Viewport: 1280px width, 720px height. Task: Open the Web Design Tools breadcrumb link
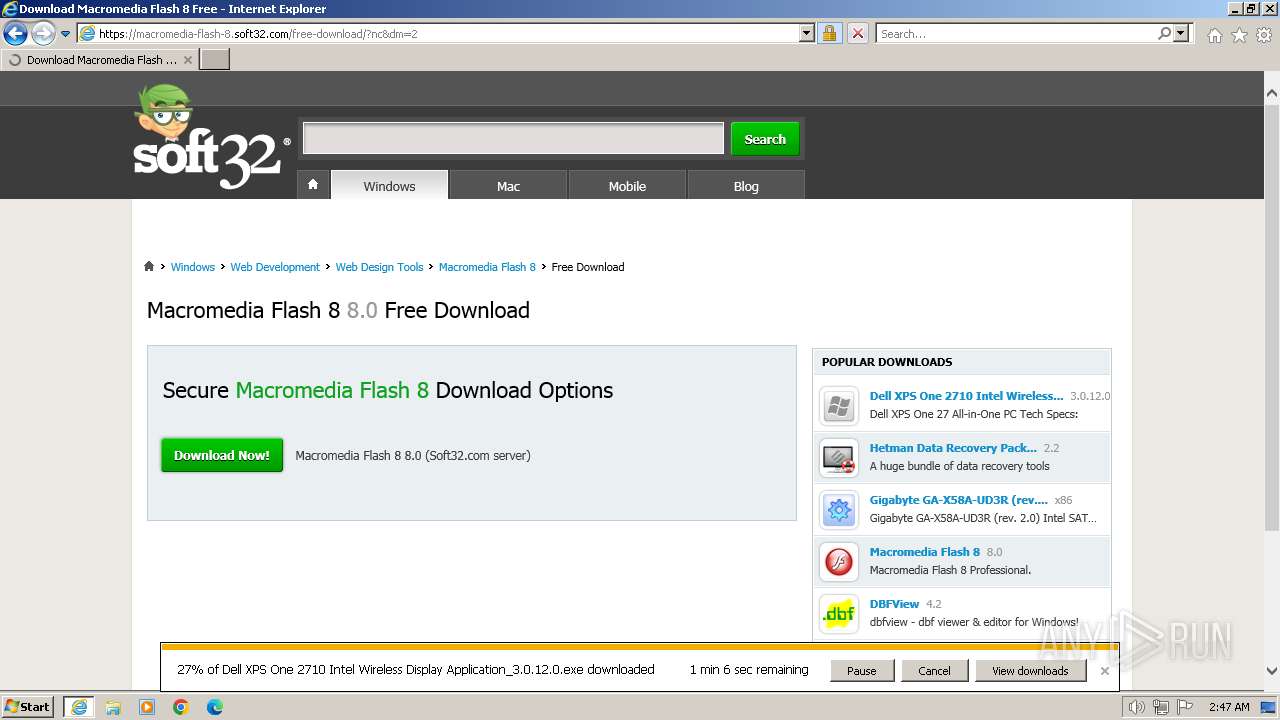pyautogui.click(x=379, y=267)
